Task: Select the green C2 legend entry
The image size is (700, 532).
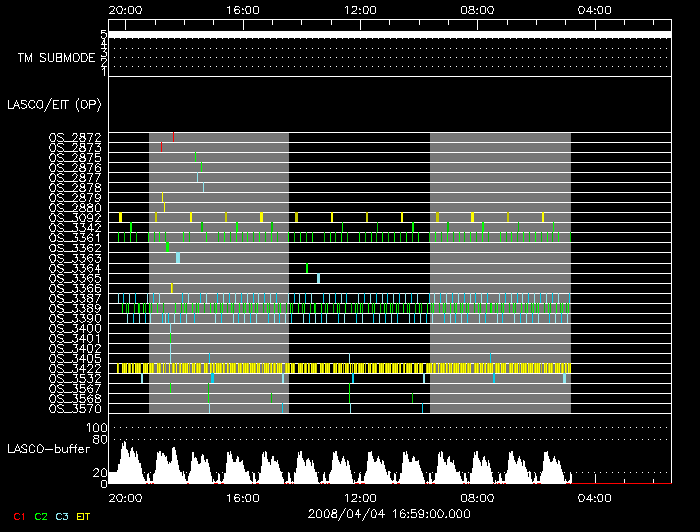Action: (40, 516)
